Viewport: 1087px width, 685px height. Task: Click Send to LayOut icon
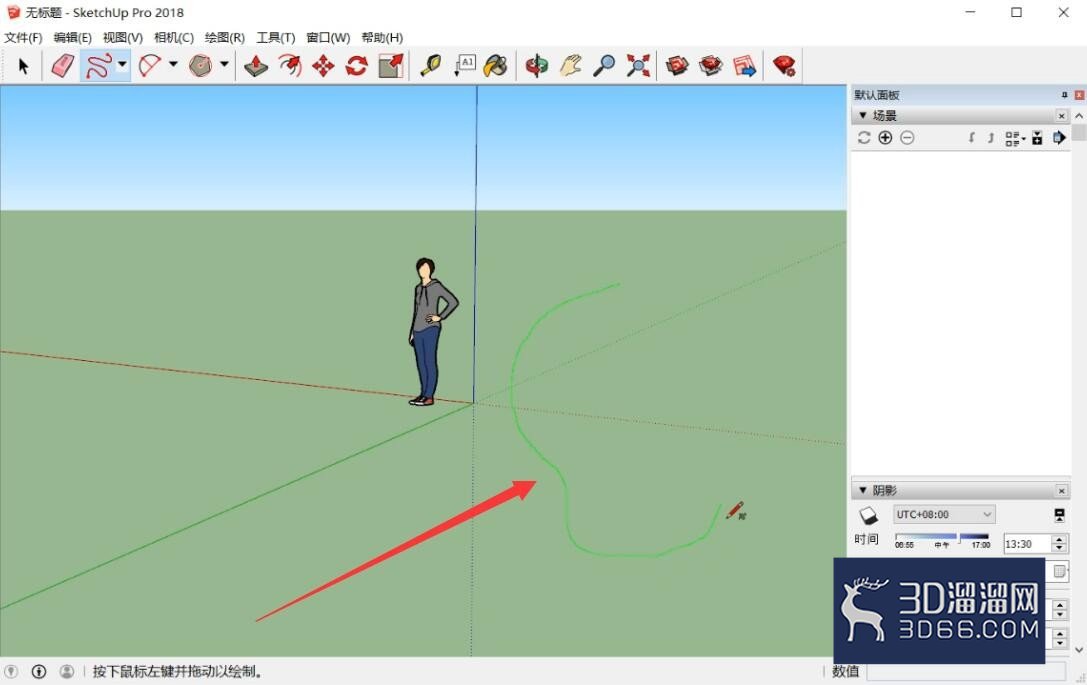[x=745, y=67]
